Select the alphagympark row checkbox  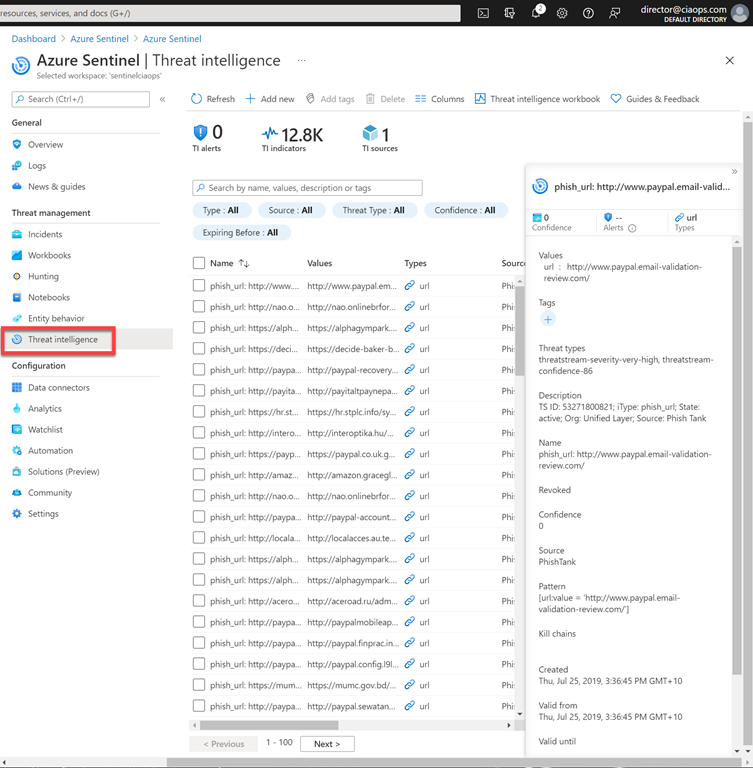tap(199, 328)
